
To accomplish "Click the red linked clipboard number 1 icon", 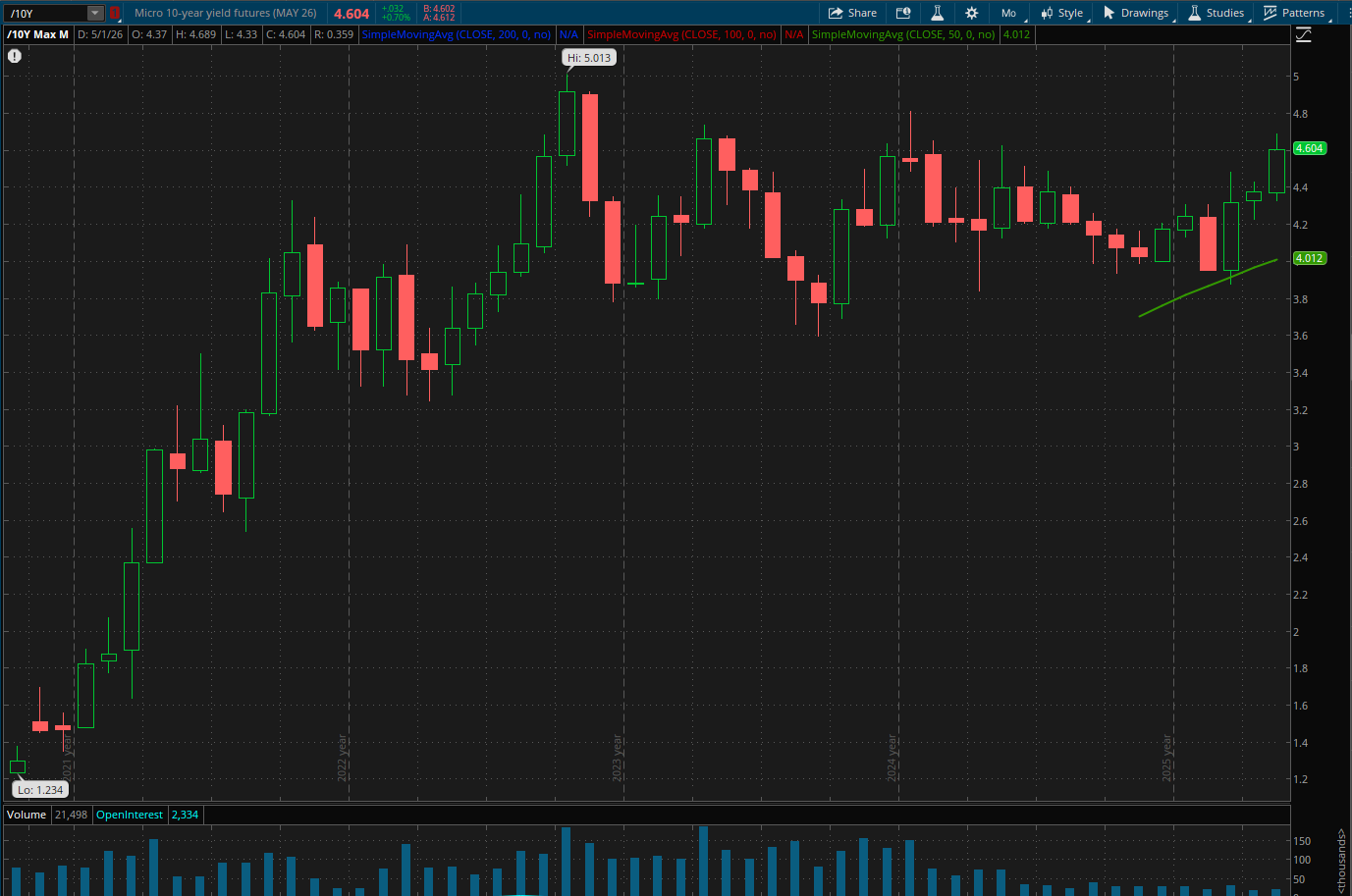I will point(114,13).
